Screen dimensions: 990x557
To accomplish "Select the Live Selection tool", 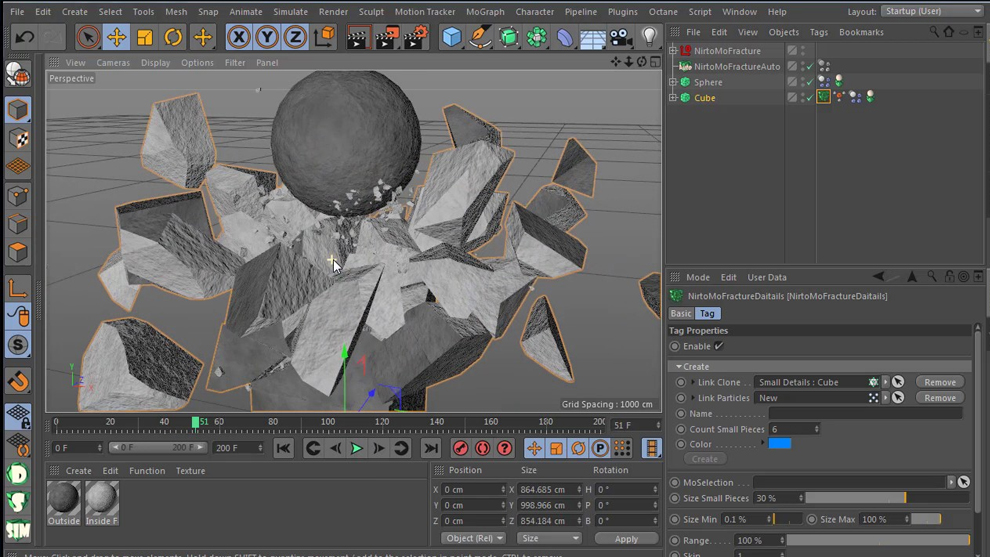I will pos(88,37).
